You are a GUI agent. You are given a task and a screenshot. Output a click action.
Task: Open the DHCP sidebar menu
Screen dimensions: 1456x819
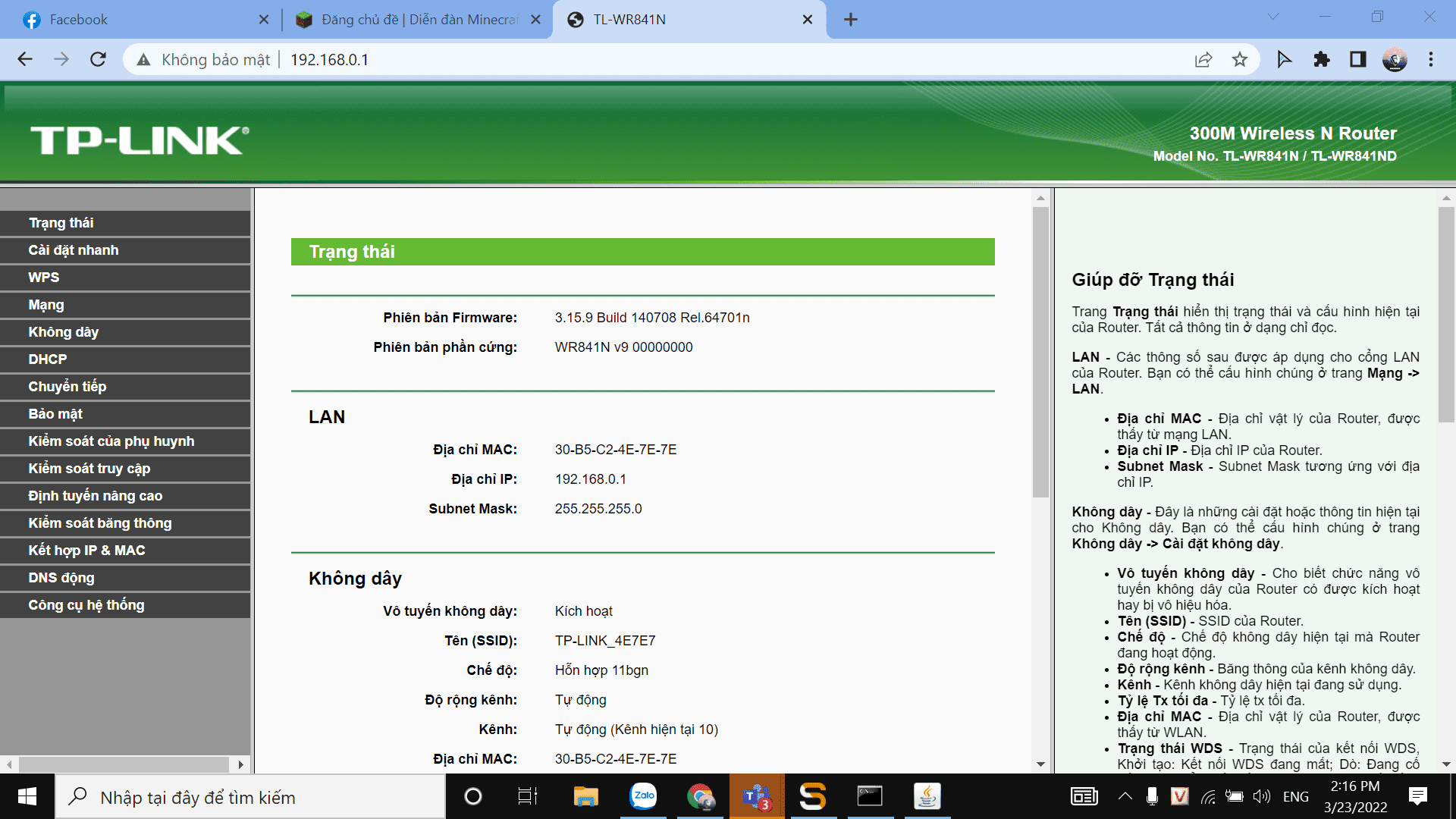click(x=125, y=359)
